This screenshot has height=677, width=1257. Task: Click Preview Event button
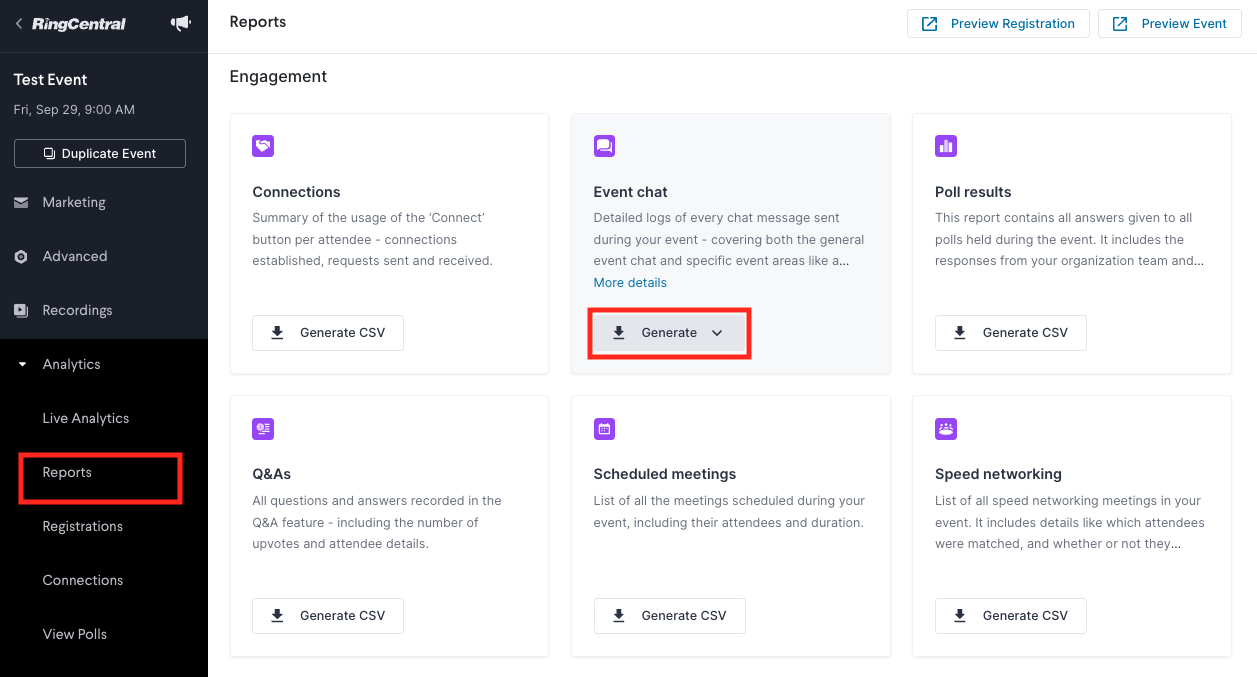click(x=1170, y=24)
